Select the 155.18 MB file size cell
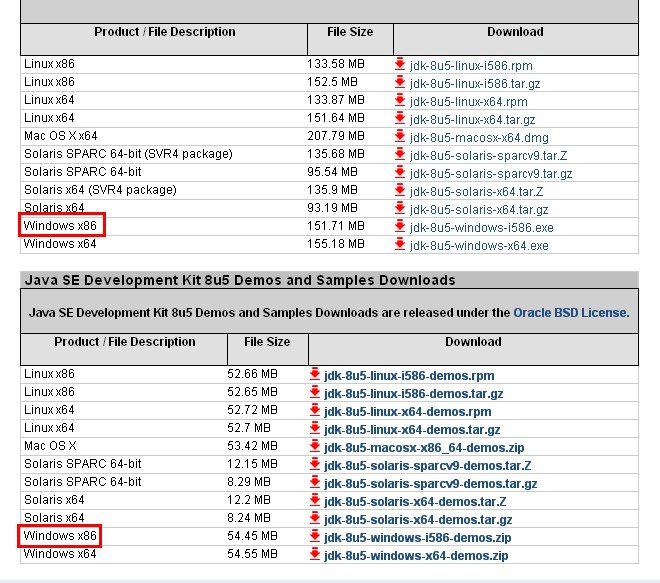660x583 pixels. point(335,244)
